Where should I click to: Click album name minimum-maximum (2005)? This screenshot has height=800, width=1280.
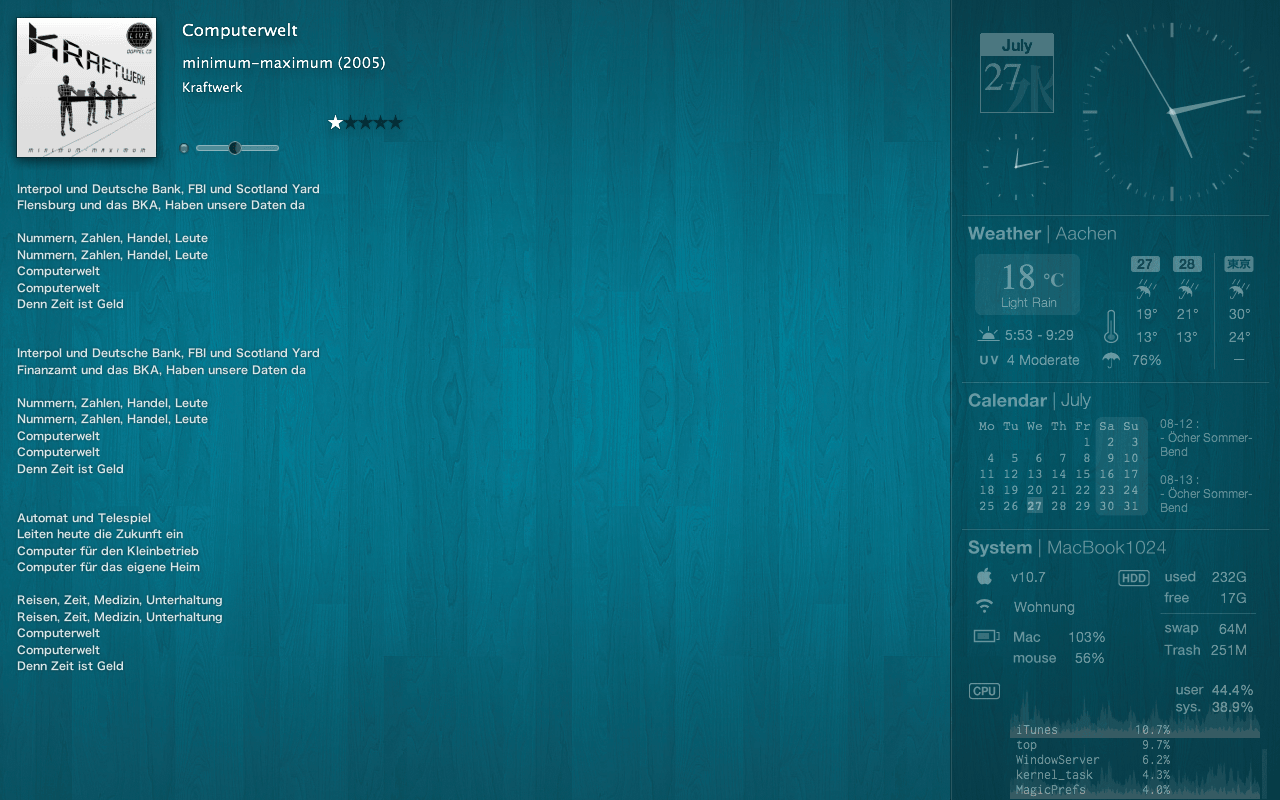point(284,63)
